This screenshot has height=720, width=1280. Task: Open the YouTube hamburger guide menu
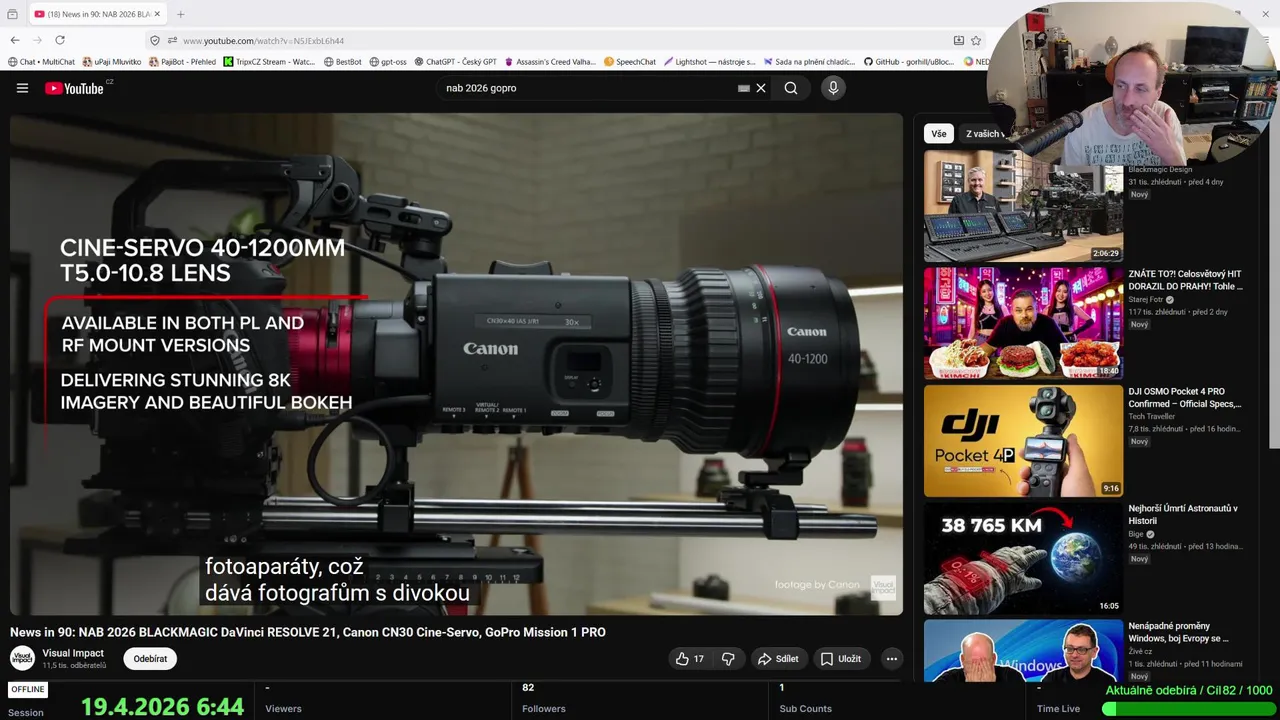(x=22, y=88)
